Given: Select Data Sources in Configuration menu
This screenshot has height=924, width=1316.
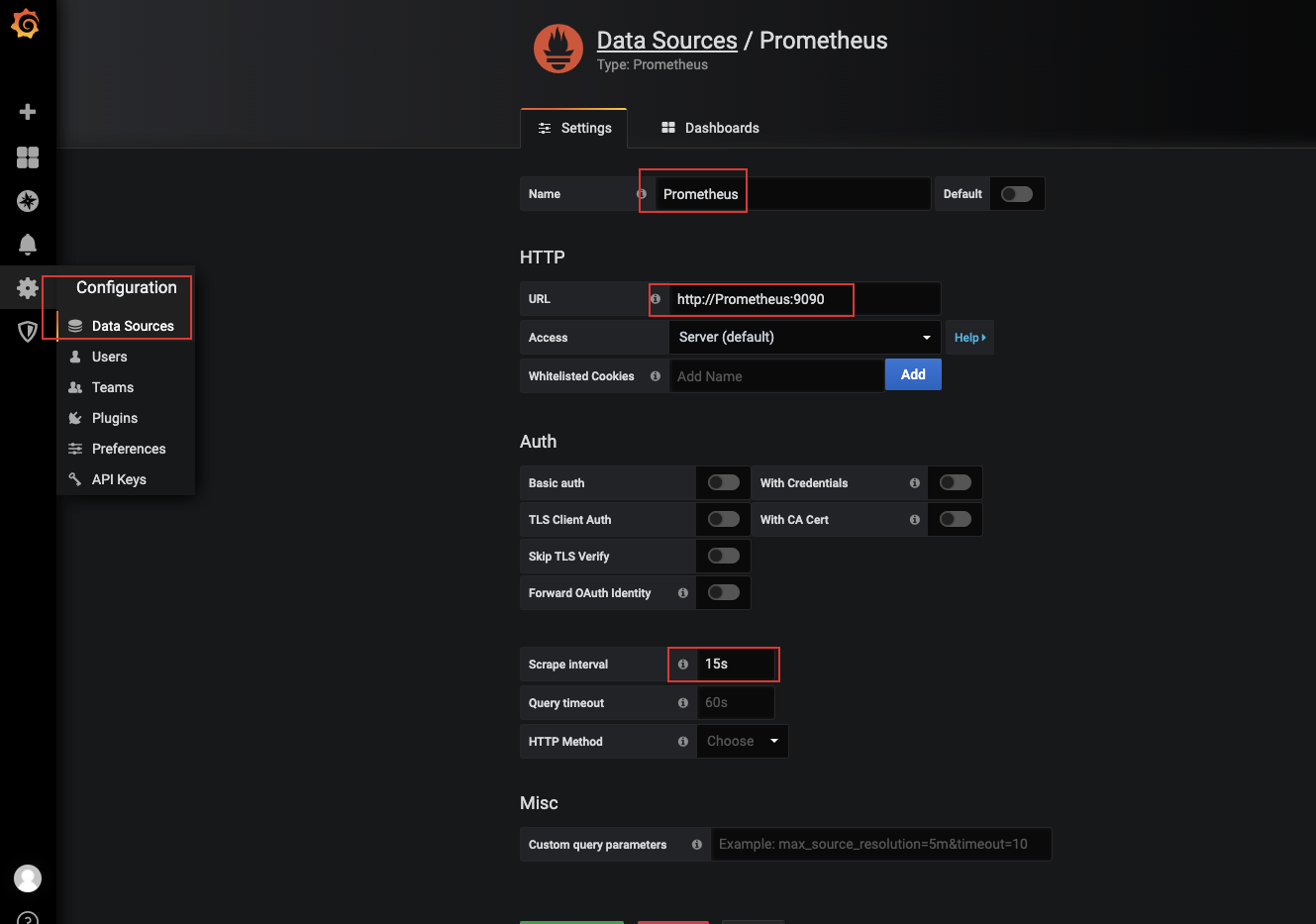Looking at the screenshot, I should click(x=126, y=326).
